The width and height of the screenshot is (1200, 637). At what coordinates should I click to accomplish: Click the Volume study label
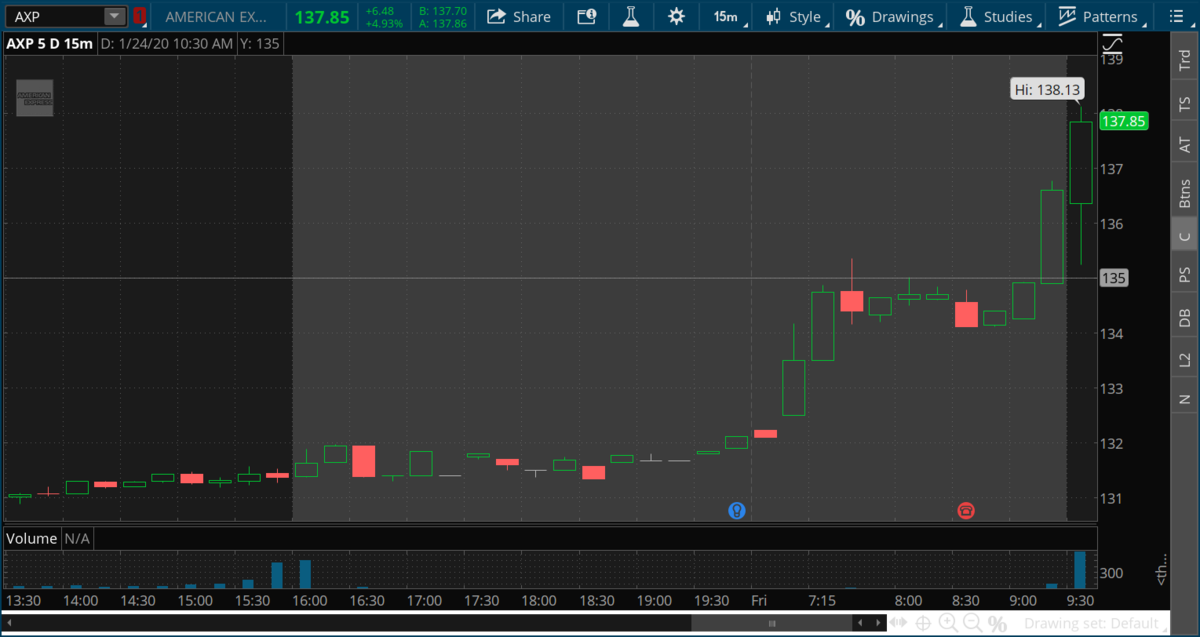click(32, 538)
